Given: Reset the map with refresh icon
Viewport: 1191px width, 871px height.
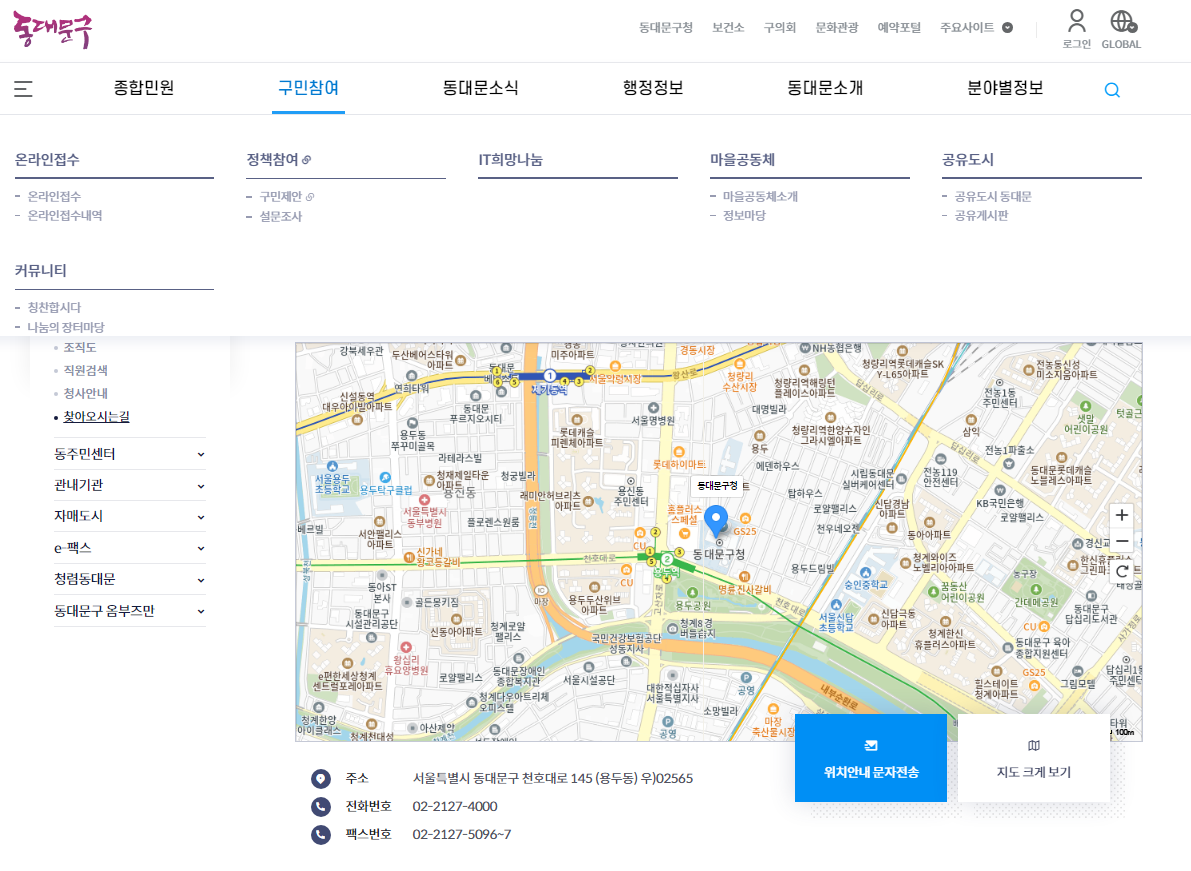Looking at the screenshot, I should [1121, 571].
